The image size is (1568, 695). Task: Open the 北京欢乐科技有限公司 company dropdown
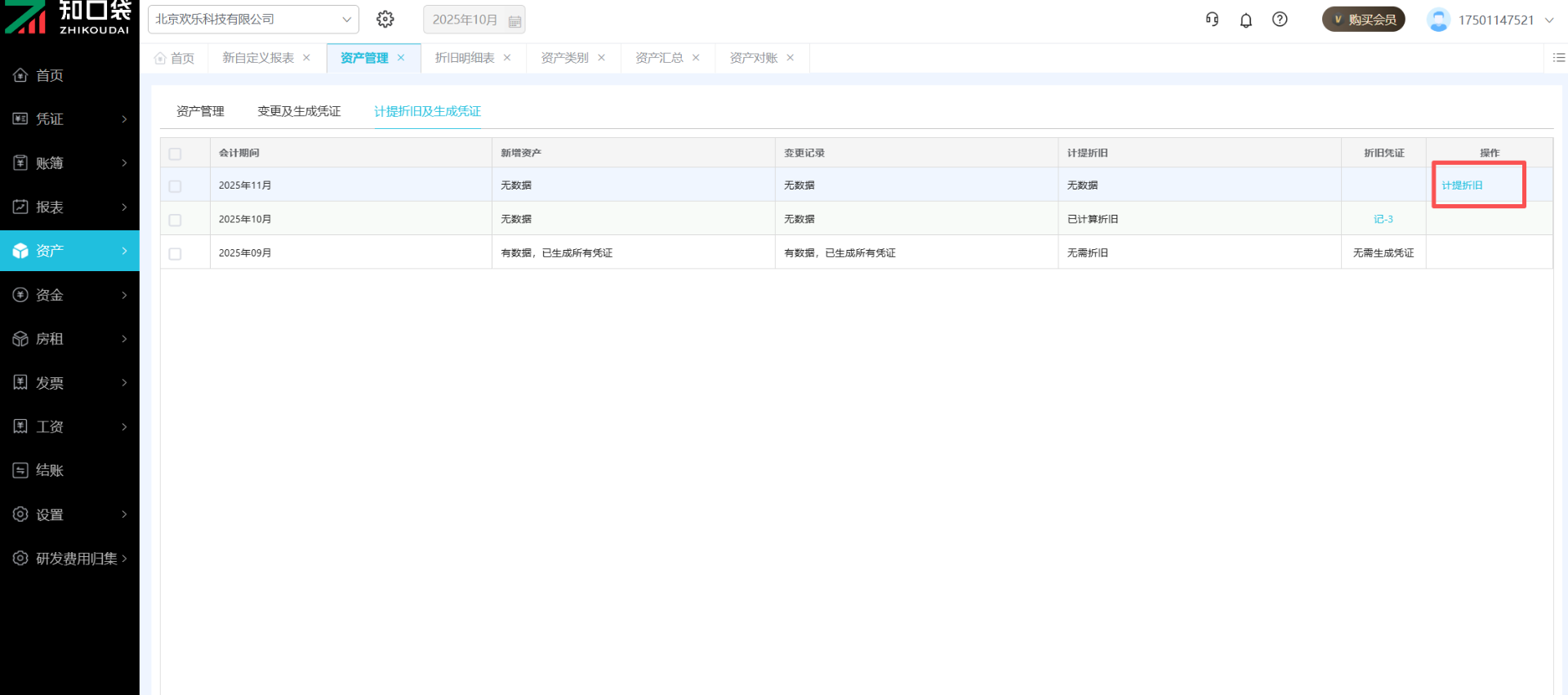click(x=253, y=20)
